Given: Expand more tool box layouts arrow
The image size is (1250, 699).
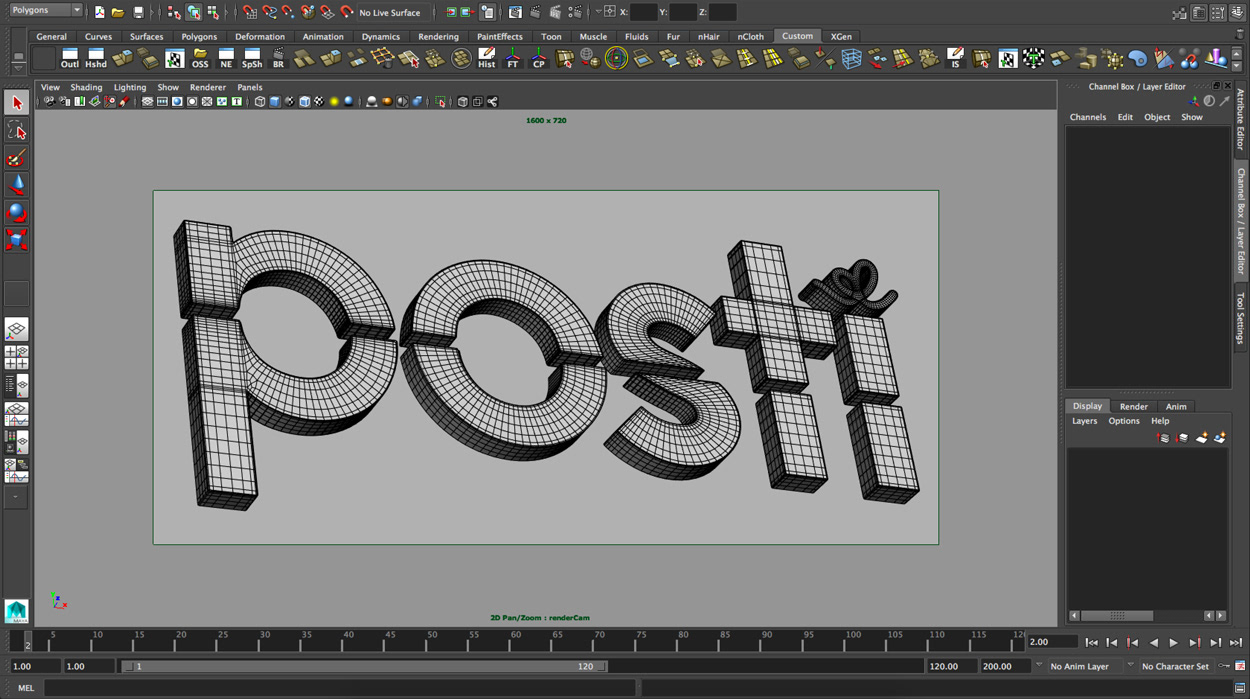Looking at the screenshot, I should coord(15,496).
